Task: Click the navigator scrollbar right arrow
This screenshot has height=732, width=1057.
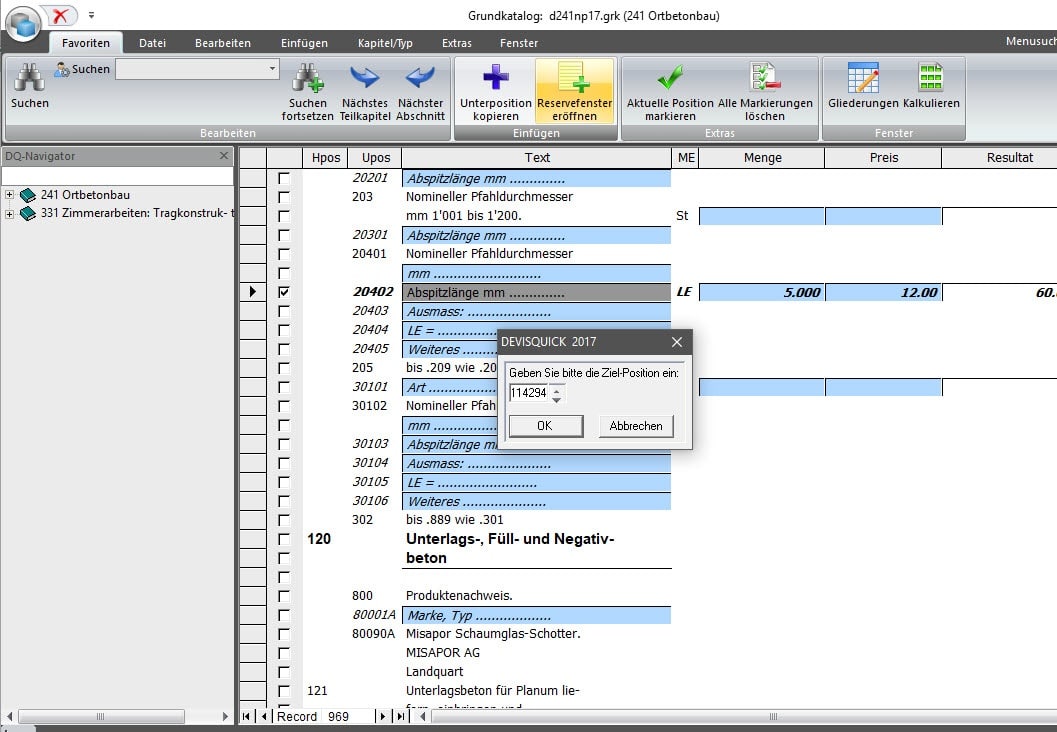Action: pyautogui.click(x=225, y=716)
